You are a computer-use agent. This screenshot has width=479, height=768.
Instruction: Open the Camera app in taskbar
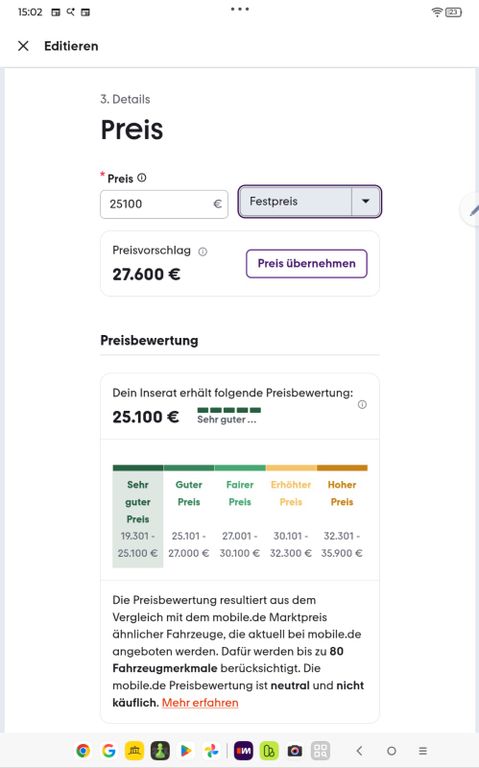[x=294, y=750]
